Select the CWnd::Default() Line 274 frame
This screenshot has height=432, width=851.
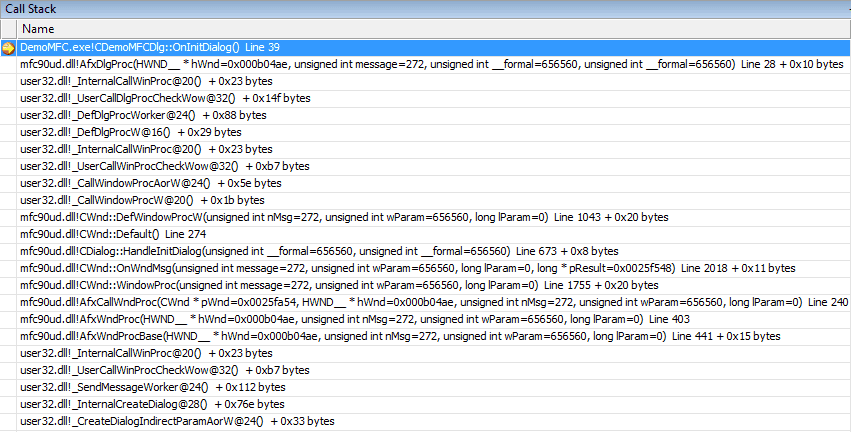coord(434,234)
